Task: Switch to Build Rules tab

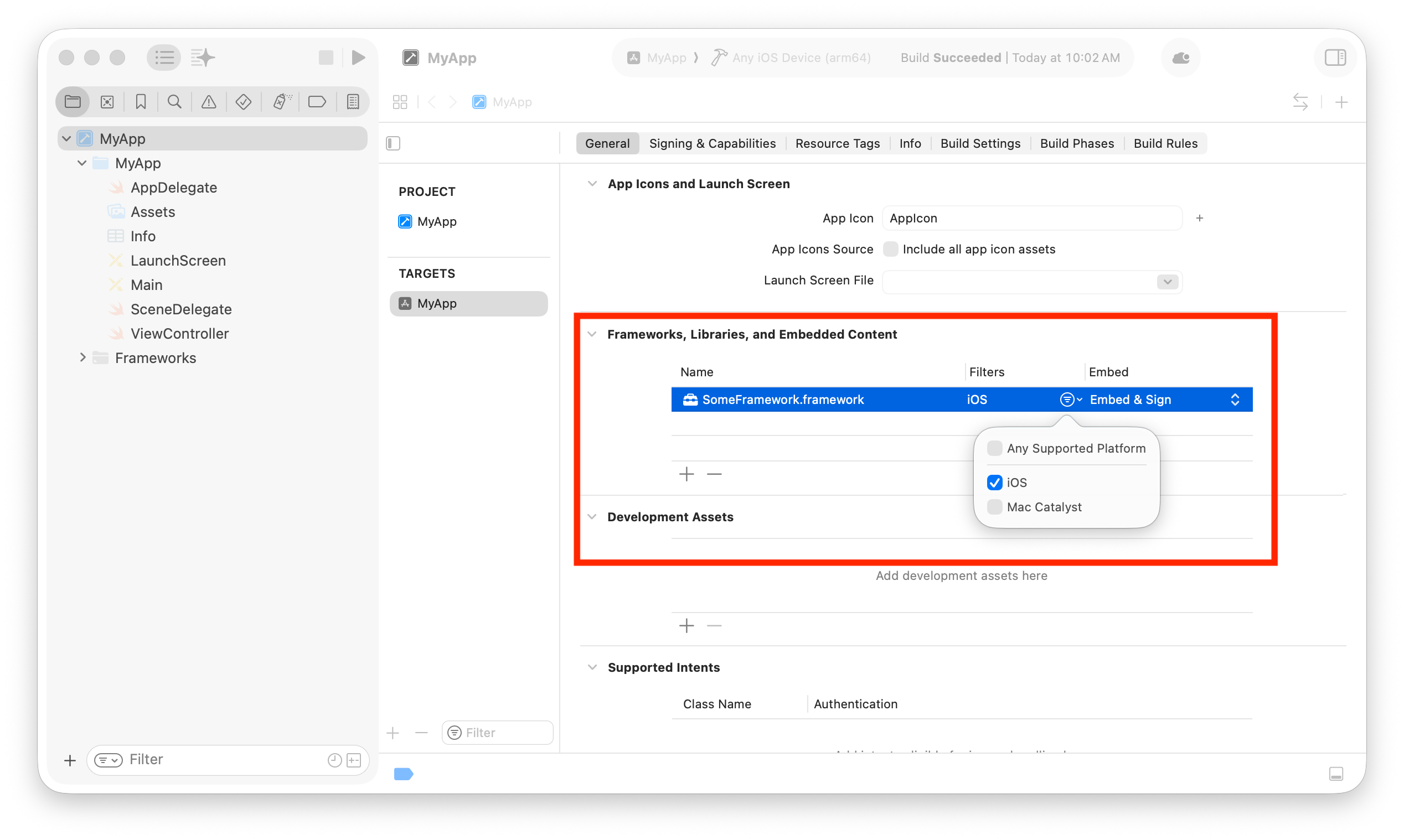Action: pyautogui.click(x=1165, y=143)
